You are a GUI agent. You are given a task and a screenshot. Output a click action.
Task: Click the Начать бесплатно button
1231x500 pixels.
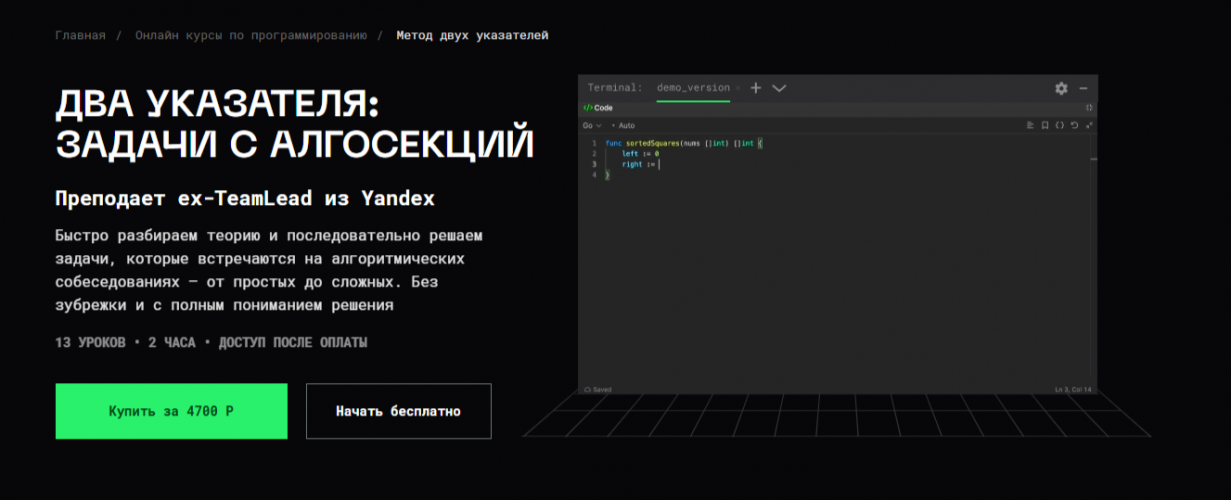click(398, 411)
